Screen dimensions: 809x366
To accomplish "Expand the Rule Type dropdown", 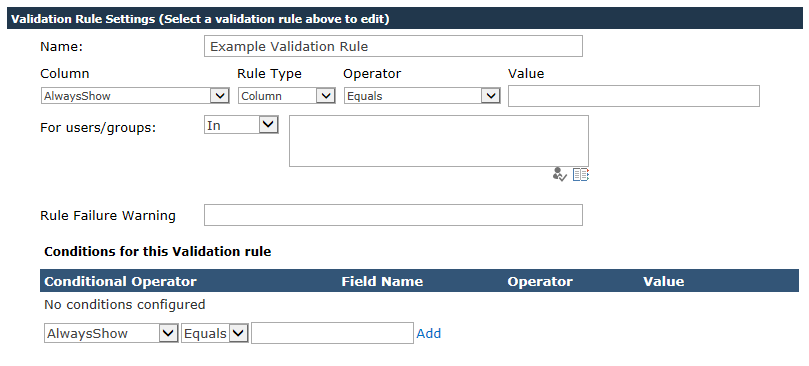I will [x=286, y=96].
